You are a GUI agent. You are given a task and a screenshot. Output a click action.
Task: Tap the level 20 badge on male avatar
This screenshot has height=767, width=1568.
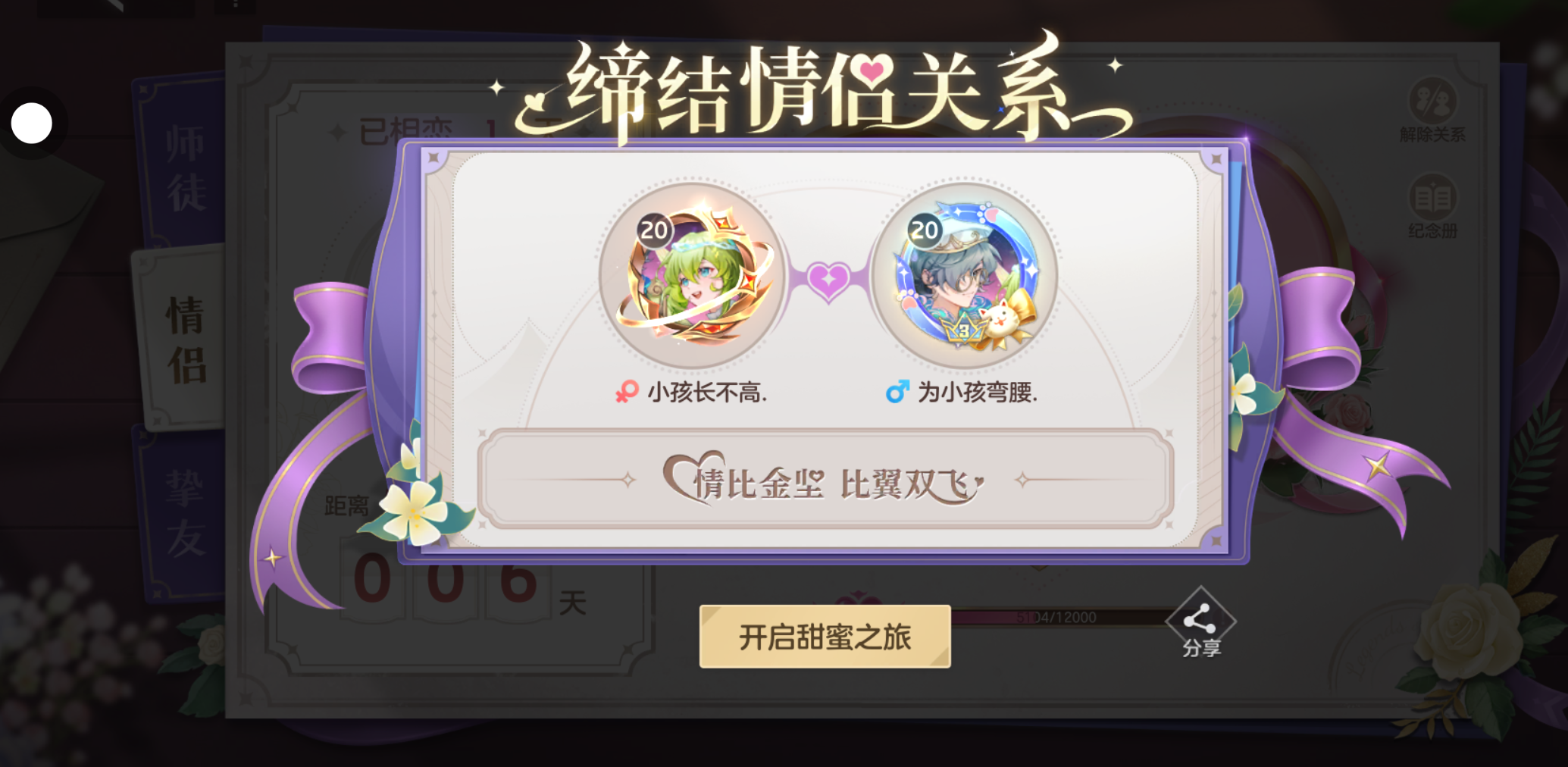pos(925,230)
